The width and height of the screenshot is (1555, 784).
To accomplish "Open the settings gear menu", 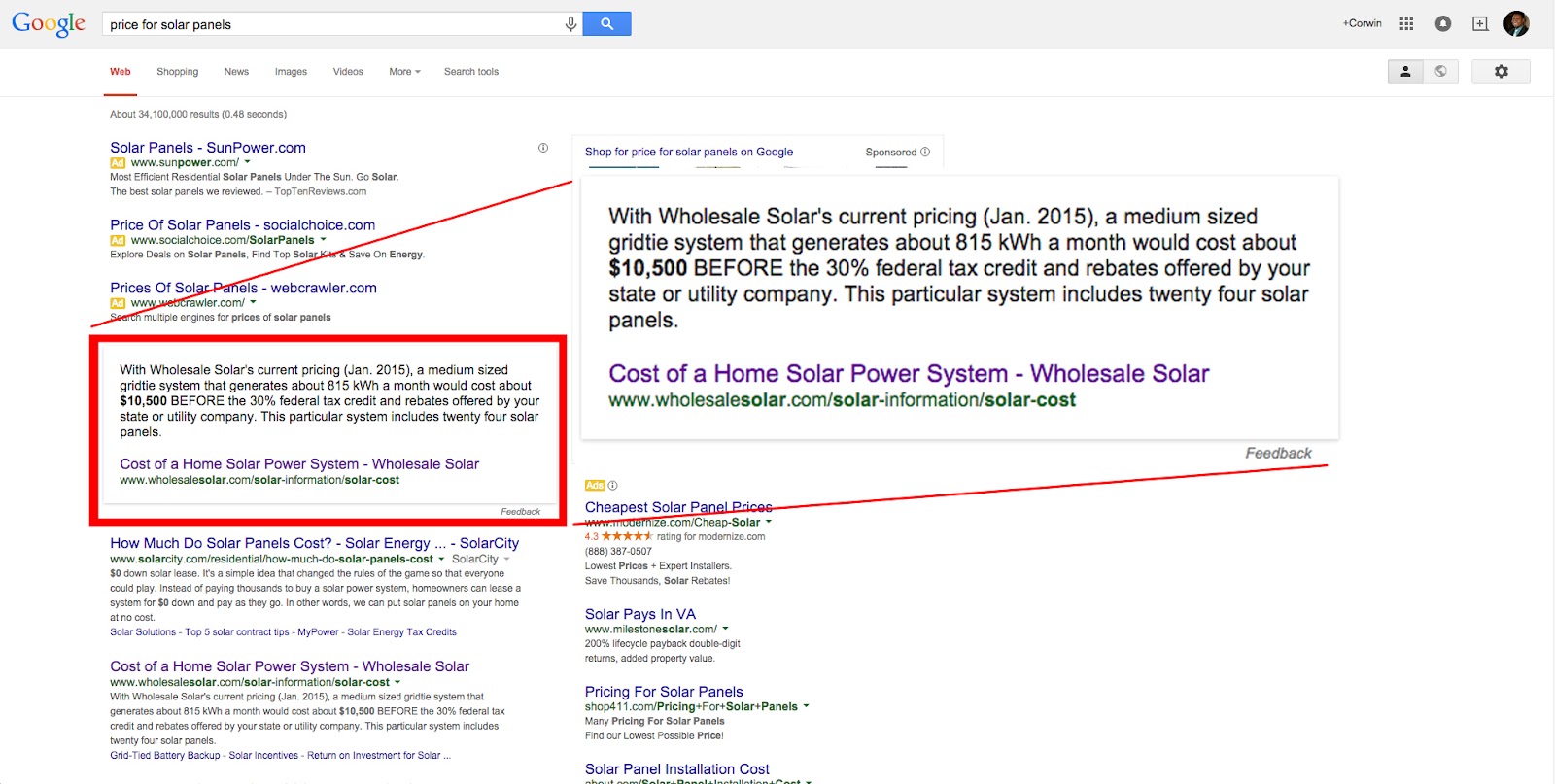I will click(1501, 71).
